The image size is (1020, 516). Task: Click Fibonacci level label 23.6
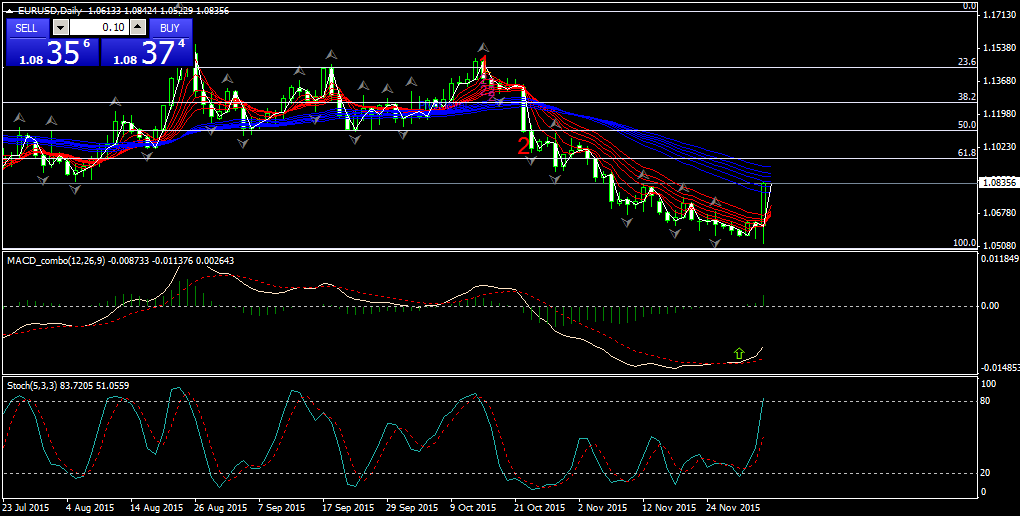967,62
